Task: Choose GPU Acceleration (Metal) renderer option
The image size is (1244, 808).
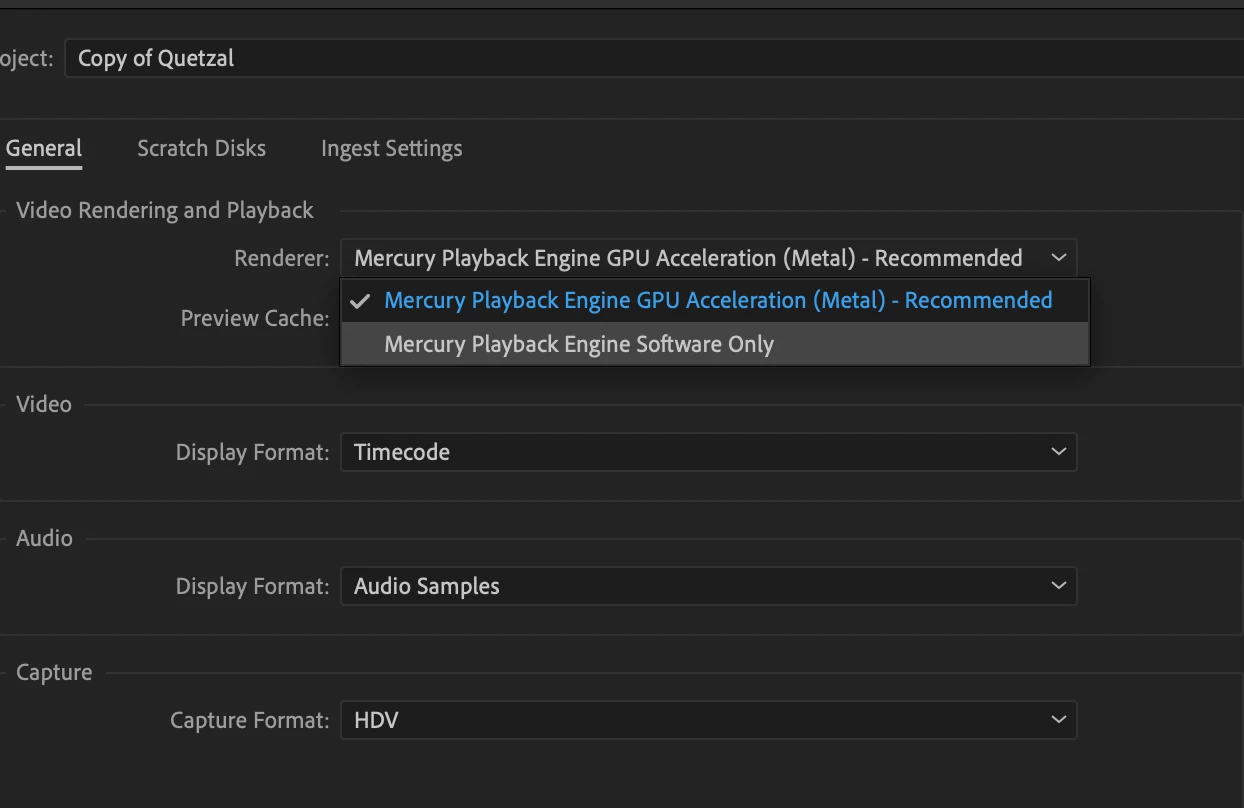Action: coord(717,301)
